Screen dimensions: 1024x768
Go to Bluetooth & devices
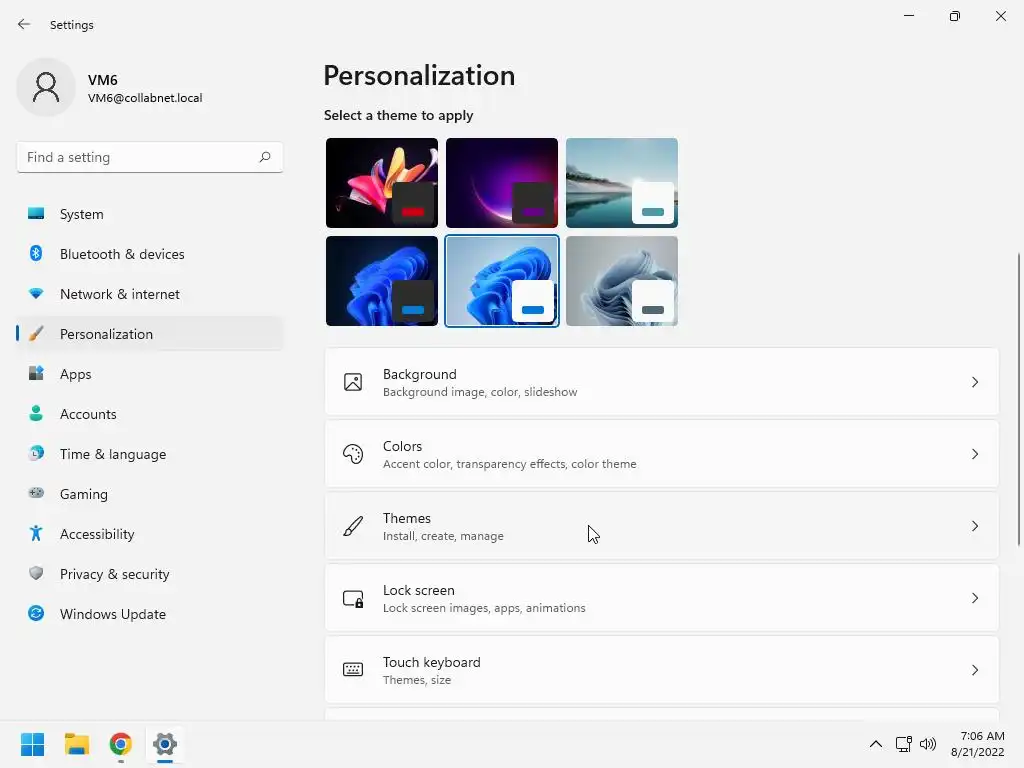tap(150, 254)
